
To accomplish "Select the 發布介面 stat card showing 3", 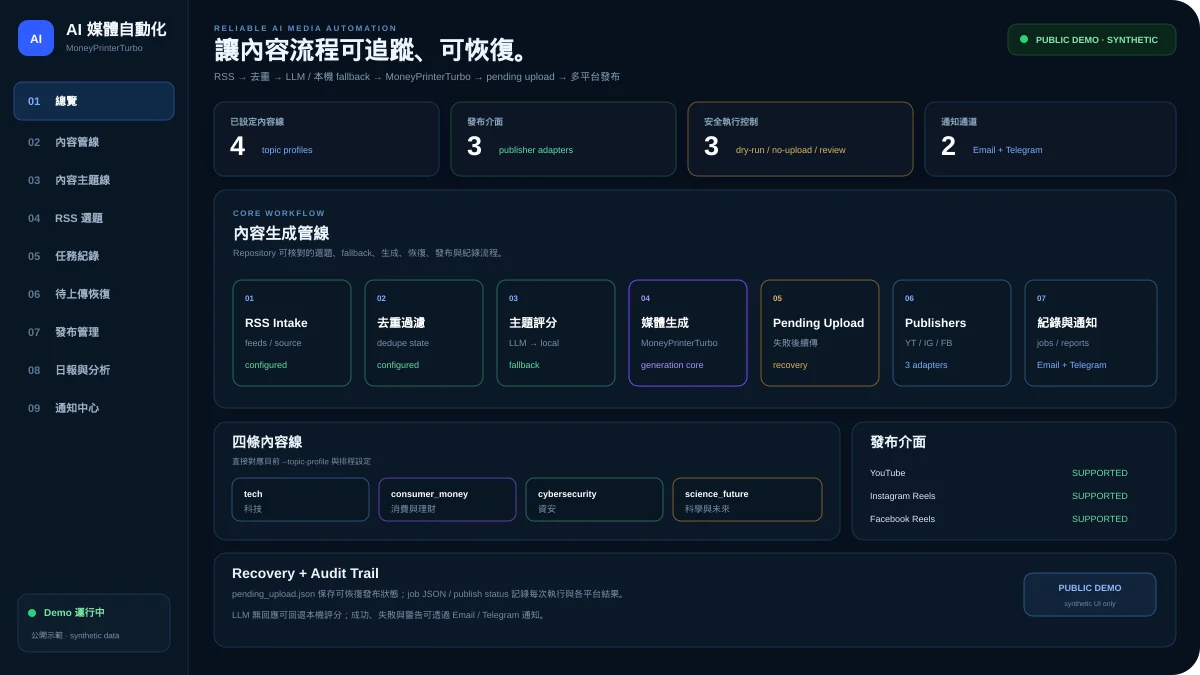I will click(563, 139).
